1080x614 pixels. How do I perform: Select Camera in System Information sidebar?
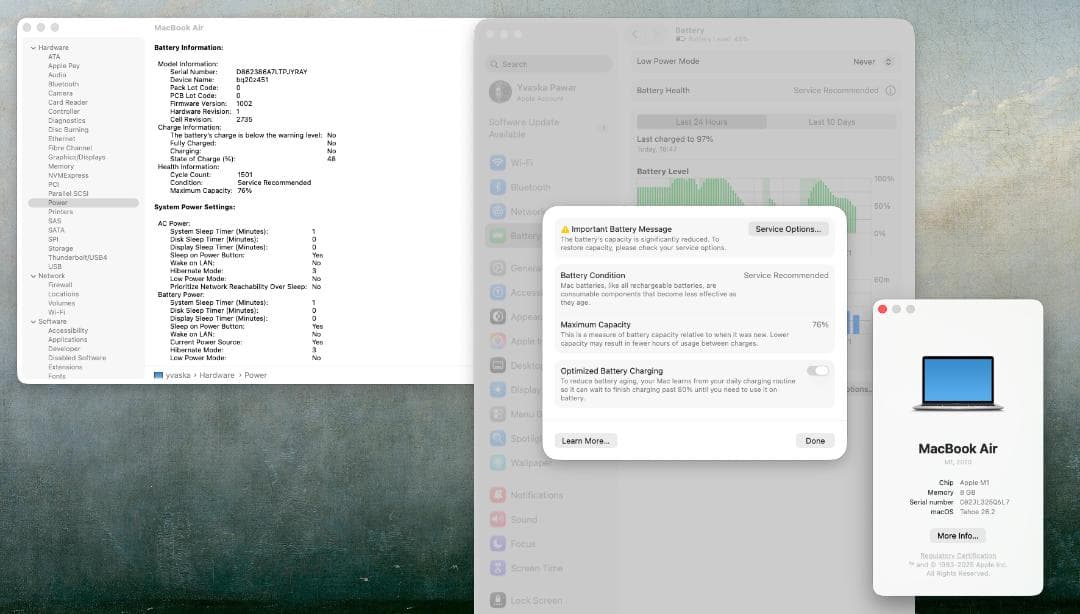[60, 93]
